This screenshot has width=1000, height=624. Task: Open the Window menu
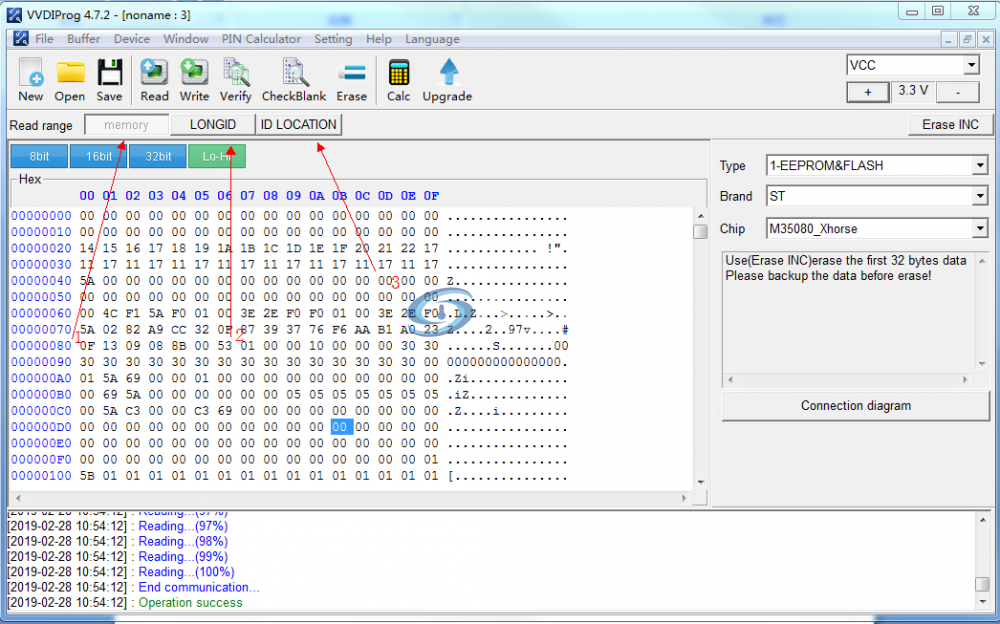(x=186, y=39)
